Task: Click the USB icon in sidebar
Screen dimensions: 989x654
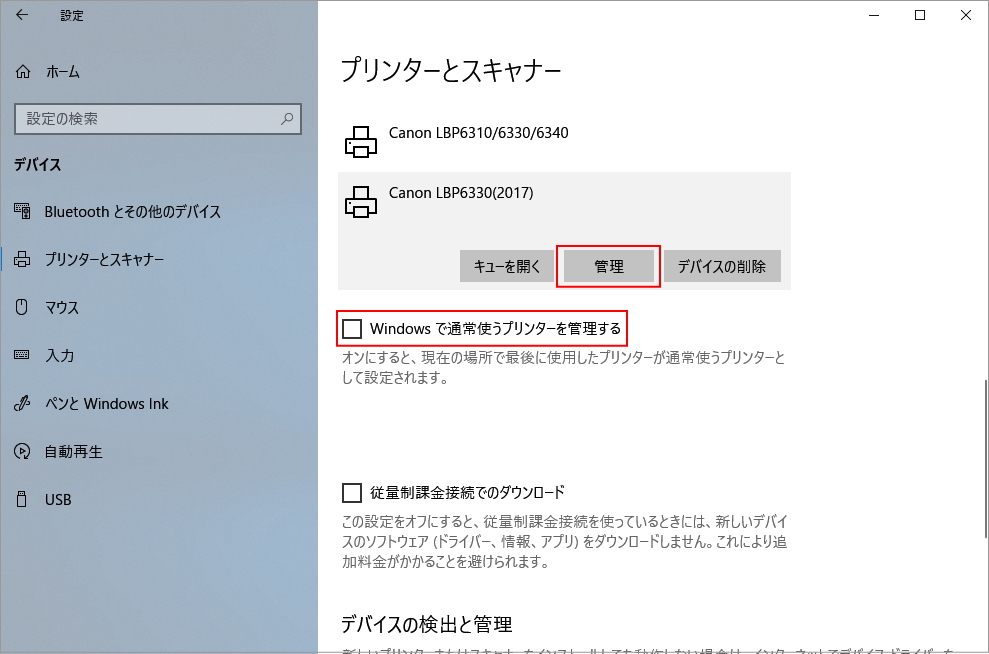Action: click(23, 500)
